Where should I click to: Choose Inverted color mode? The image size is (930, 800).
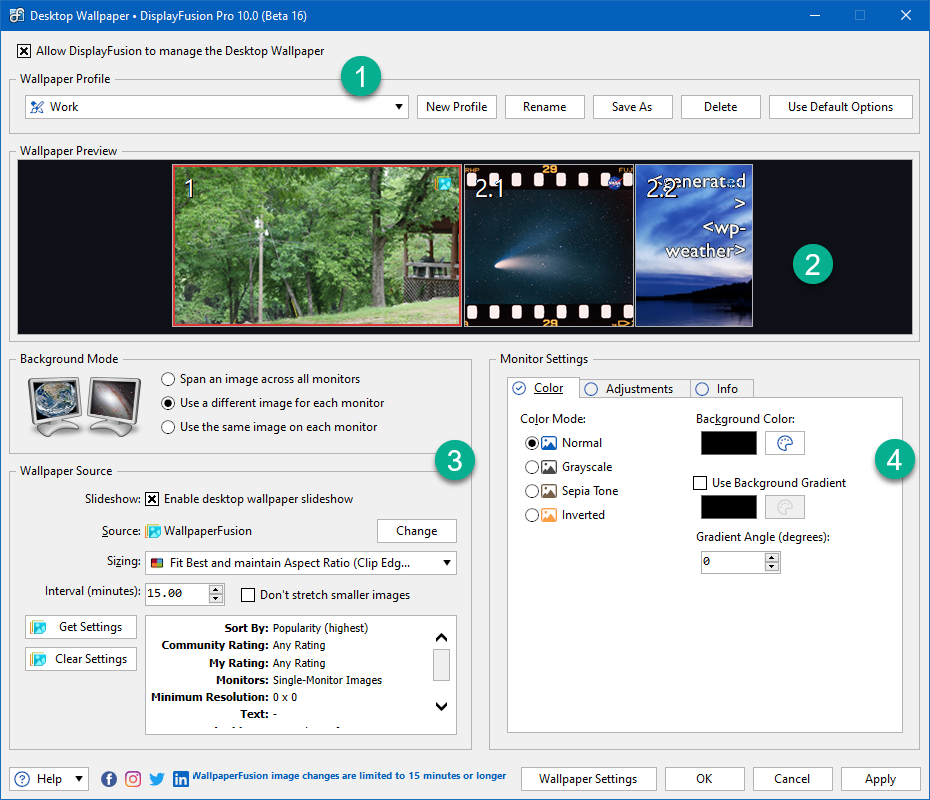(532, 515)
